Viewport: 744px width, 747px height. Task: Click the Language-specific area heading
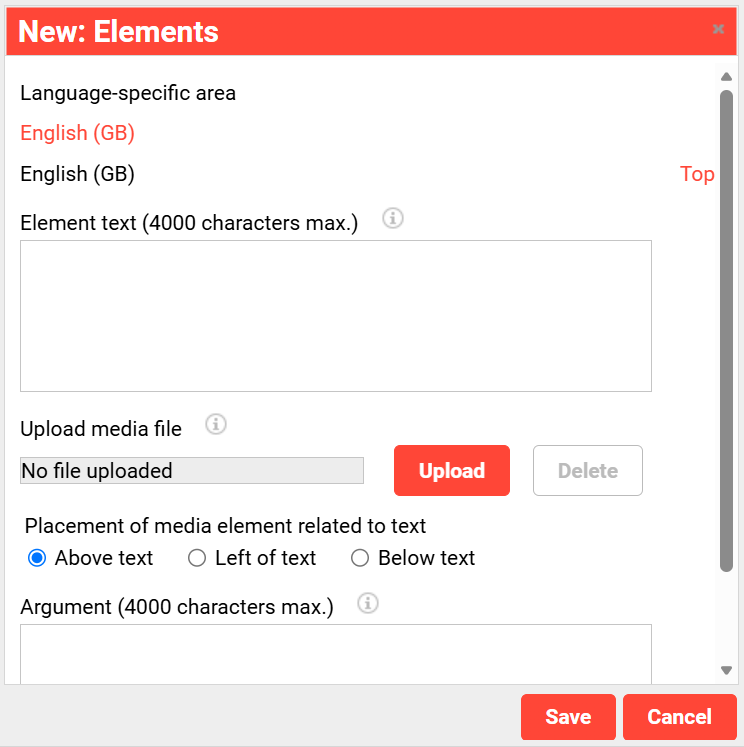pyautogui.click(x=128, y=93)
